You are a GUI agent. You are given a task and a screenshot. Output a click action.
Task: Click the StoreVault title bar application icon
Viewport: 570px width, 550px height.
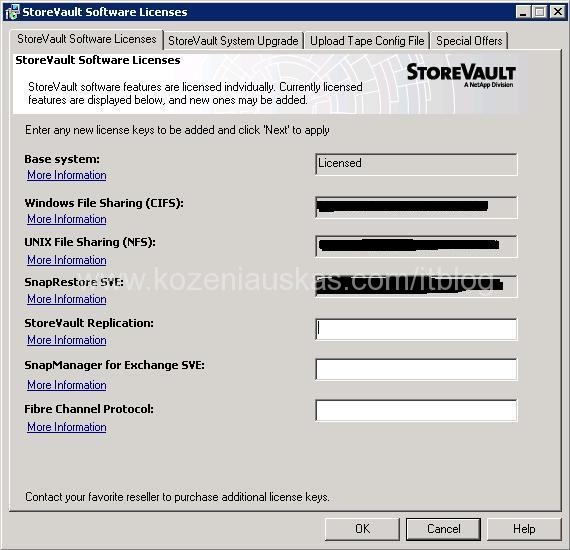pos(12,12)
